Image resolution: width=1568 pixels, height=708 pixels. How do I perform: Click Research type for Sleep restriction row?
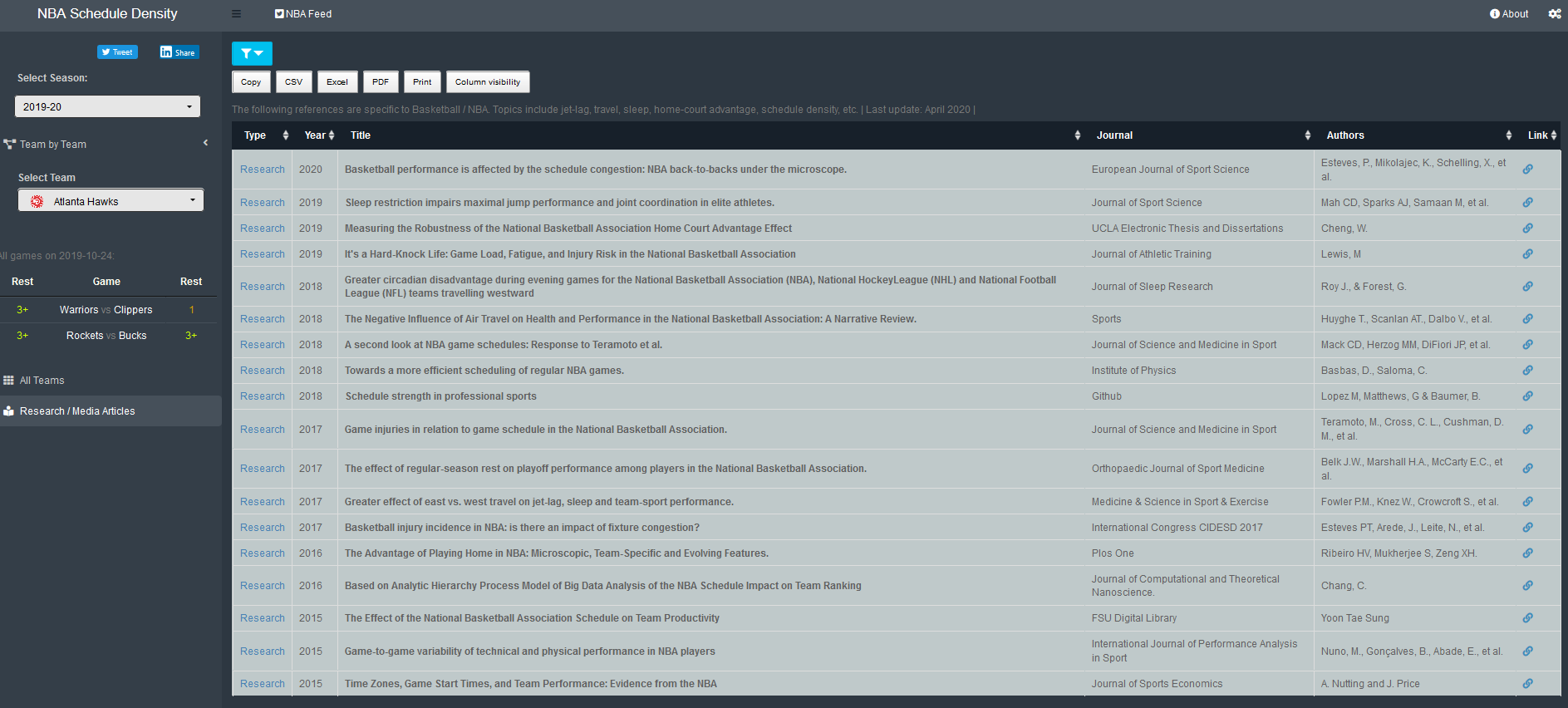click(263, 203)
